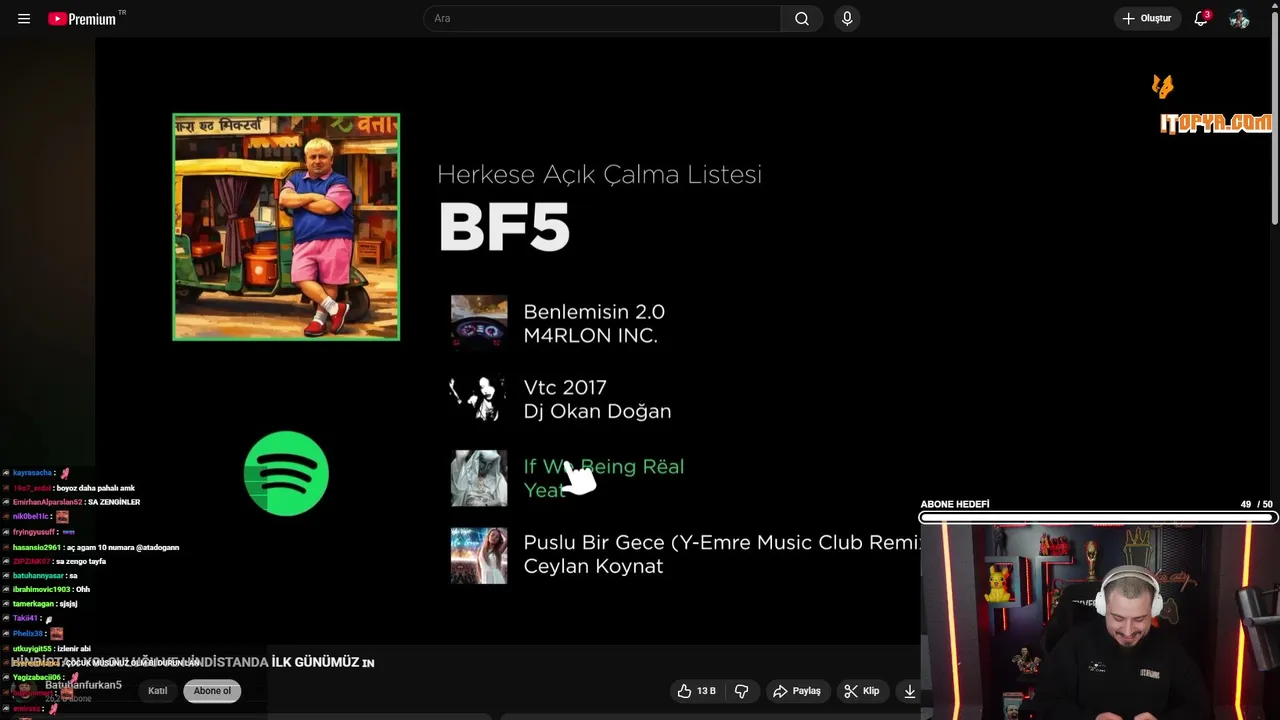
Task: Click the 'Vtc 2017' track title
Action: pyautogui.click(x=565, y=387)
